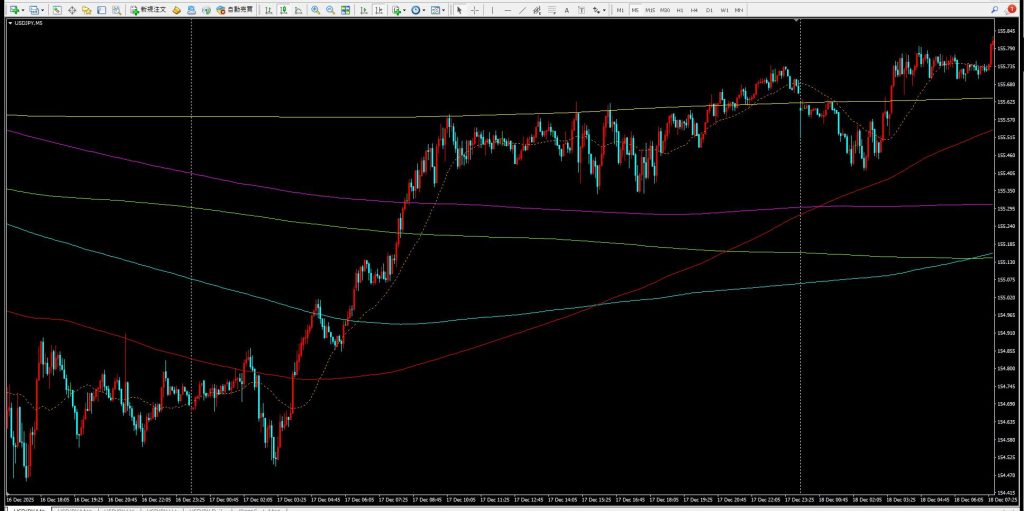Select the text label tool
Screen dimensions: 1024x511
[569, 10]
